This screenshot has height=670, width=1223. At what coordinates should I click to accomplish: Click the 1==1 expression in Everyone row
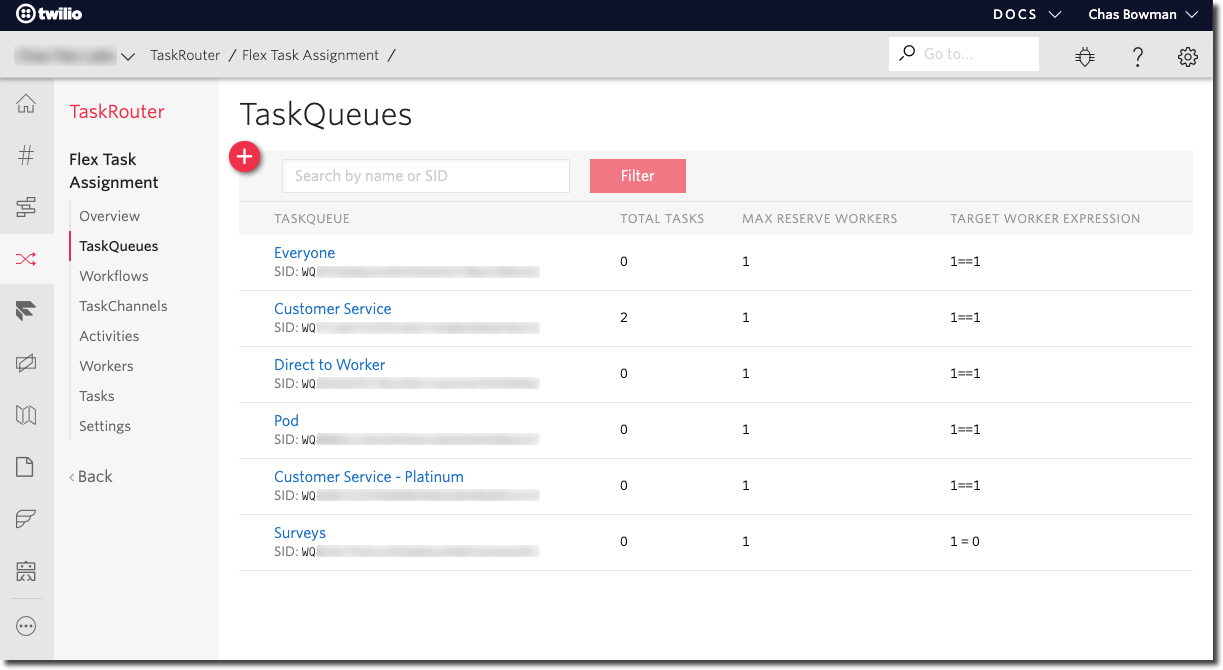click(965, 261)
